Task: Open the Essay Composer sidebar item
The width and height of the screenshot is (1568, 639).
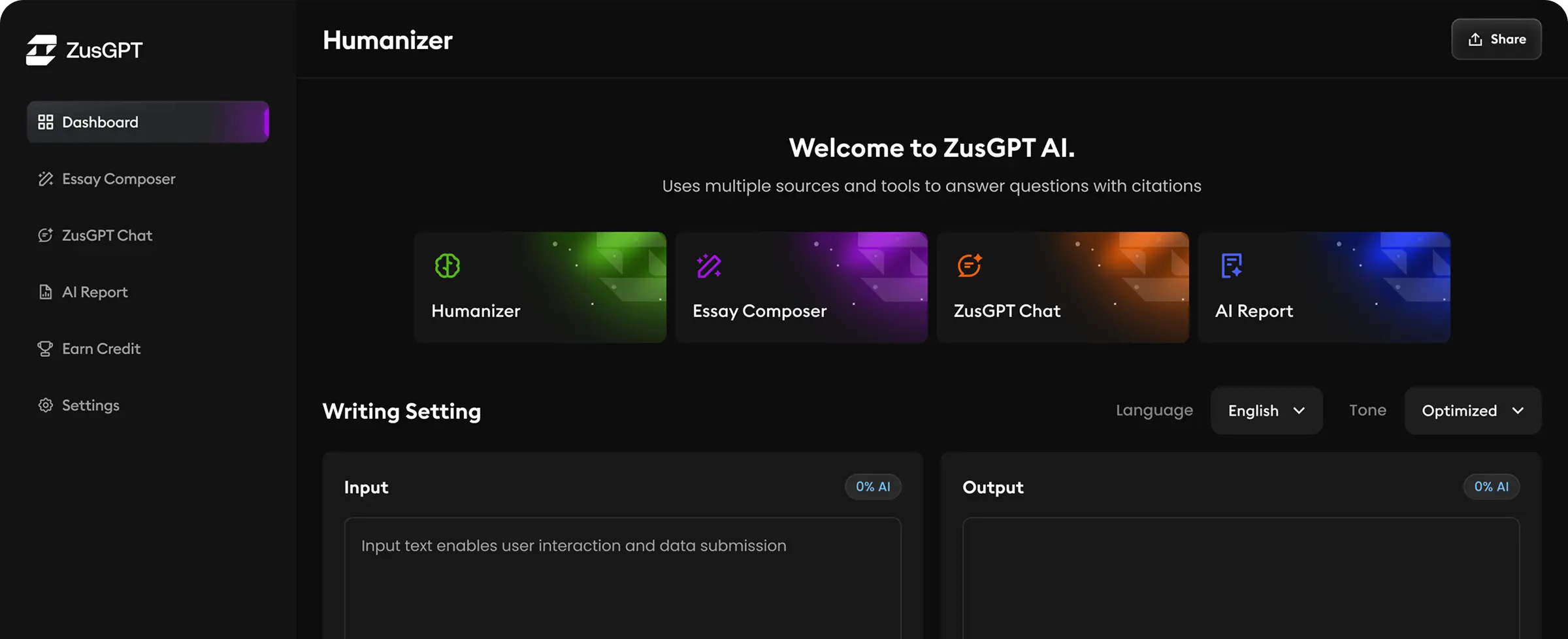Action: pyautogui.click(x=118, y=179)
